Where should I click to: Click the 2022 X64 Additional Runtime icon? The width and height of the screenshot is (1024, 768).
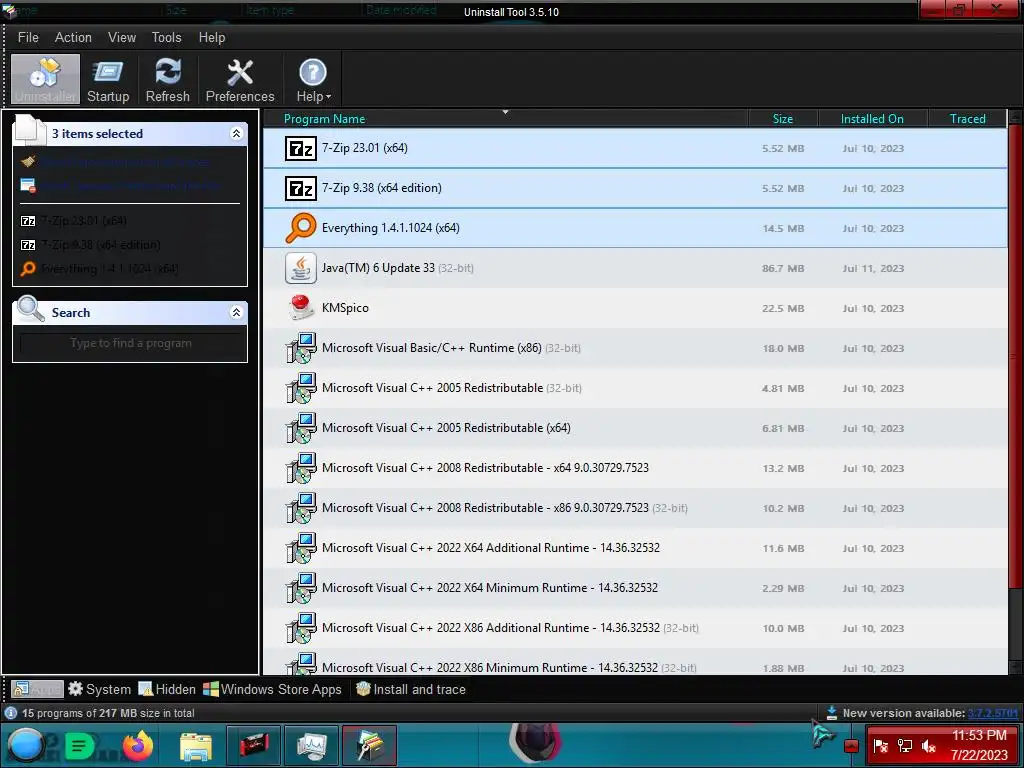(301, 548)
